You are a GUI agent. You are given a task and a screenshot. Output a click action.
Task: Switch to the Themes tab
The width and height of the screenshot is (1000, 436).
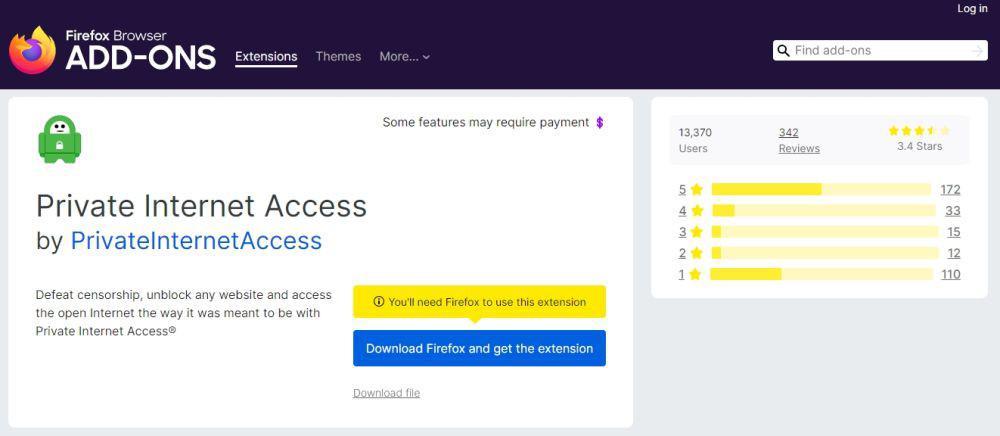pos(338,57)
